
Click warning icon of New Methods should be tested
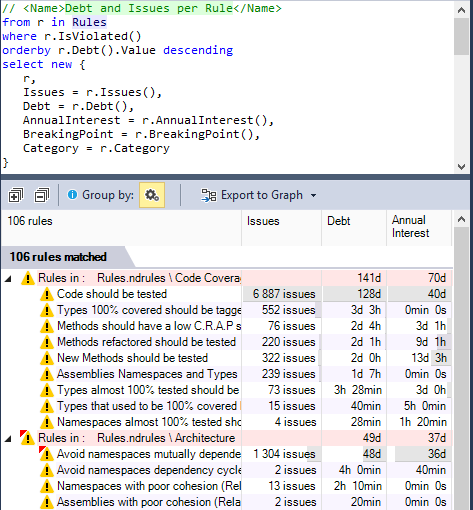coord(47,358)
